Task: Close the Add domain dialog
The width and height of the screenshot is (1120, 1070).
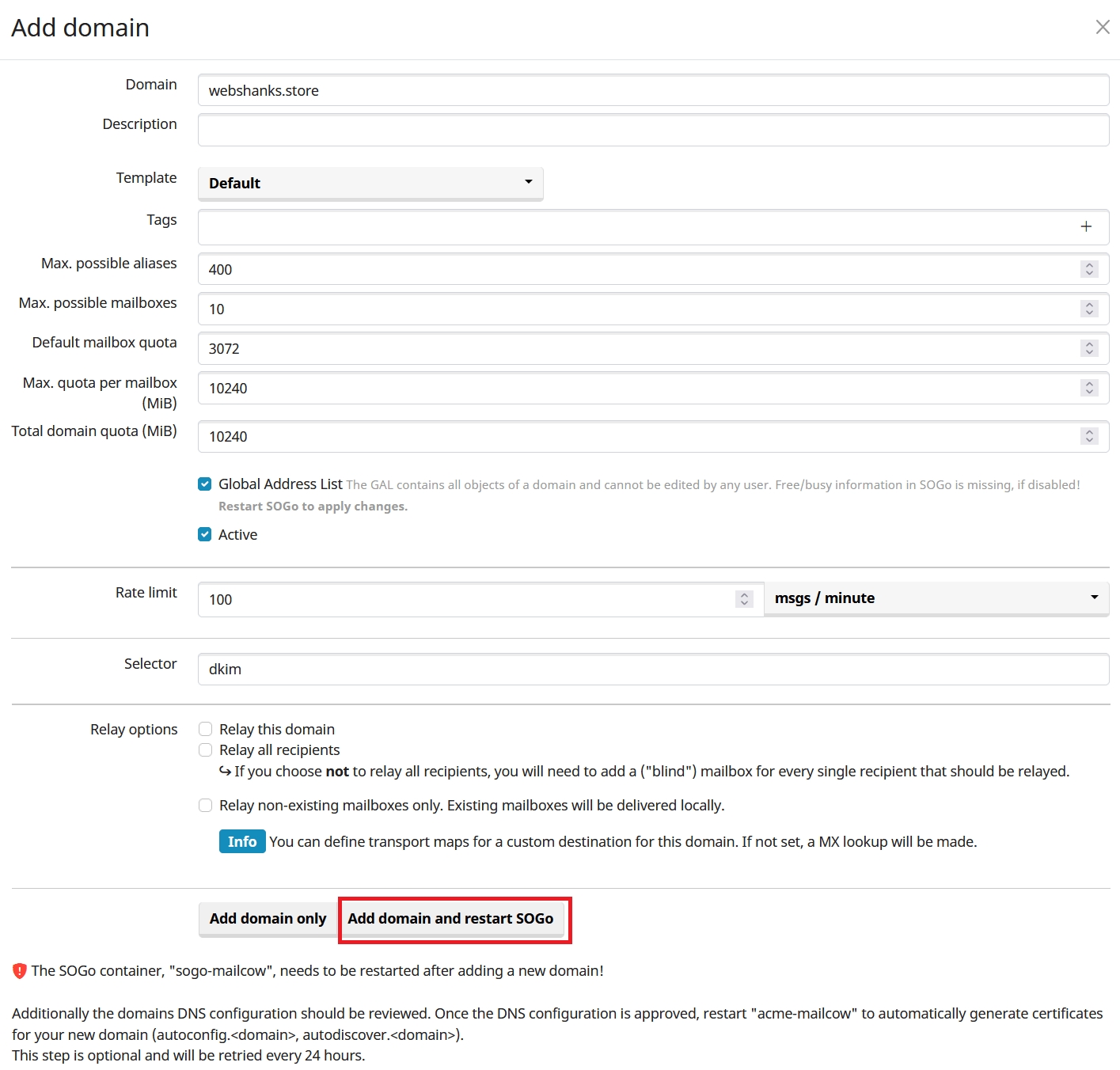Action: (x=1102, y=28)
